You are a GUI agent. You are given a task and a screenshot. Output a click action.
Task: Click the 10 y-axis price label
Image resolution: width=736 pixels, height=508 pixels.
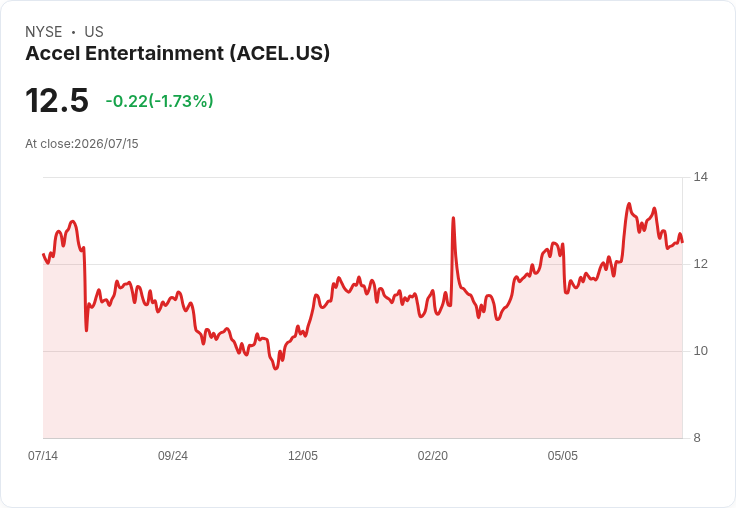point(701,351)
